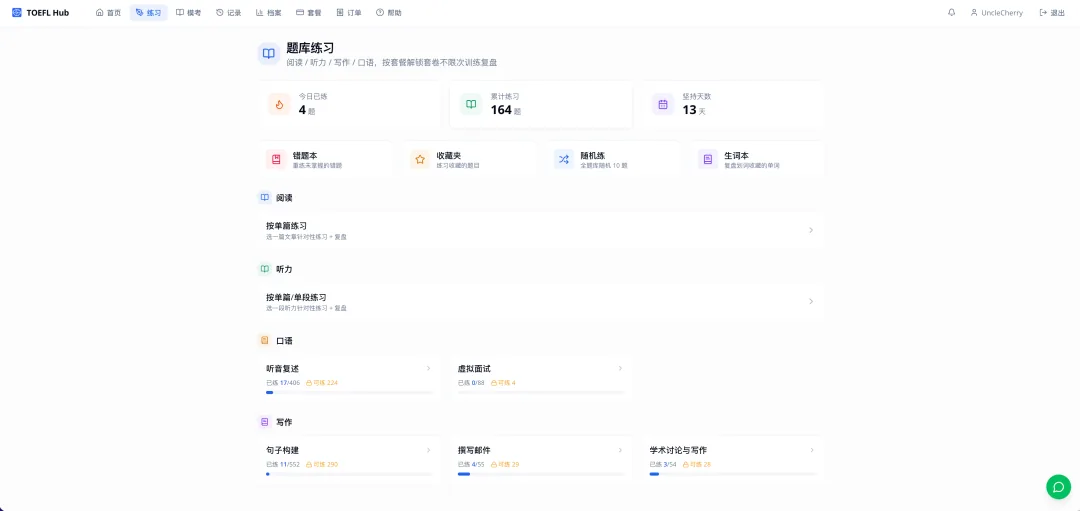Click 已练 0/88 text

pyautogui.click(x=471, y=383)
